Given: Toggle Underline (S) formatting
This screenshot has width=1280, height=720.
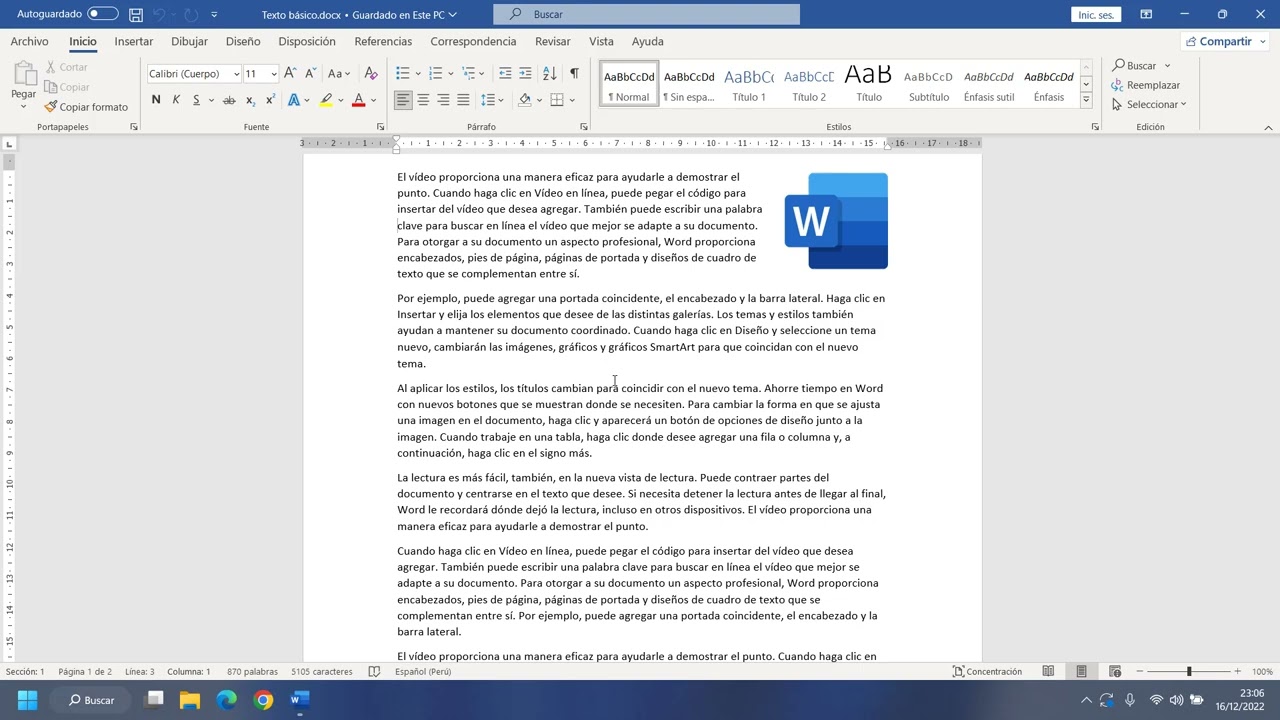Looking at the screenshot, I should pos(196,100).
